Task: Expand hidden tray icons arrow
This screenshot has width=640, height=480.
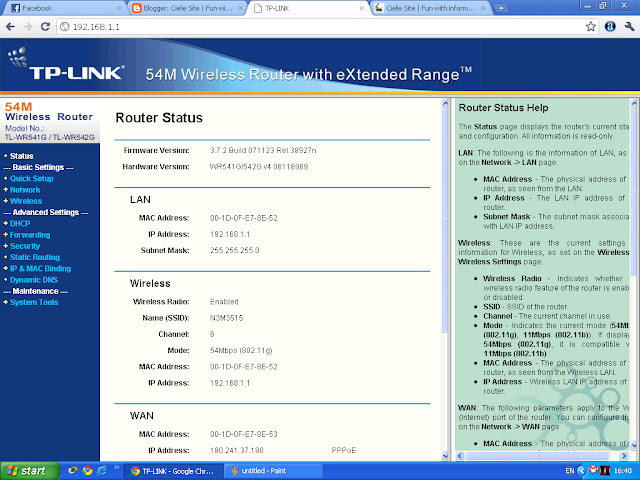Action: [582, 471]
